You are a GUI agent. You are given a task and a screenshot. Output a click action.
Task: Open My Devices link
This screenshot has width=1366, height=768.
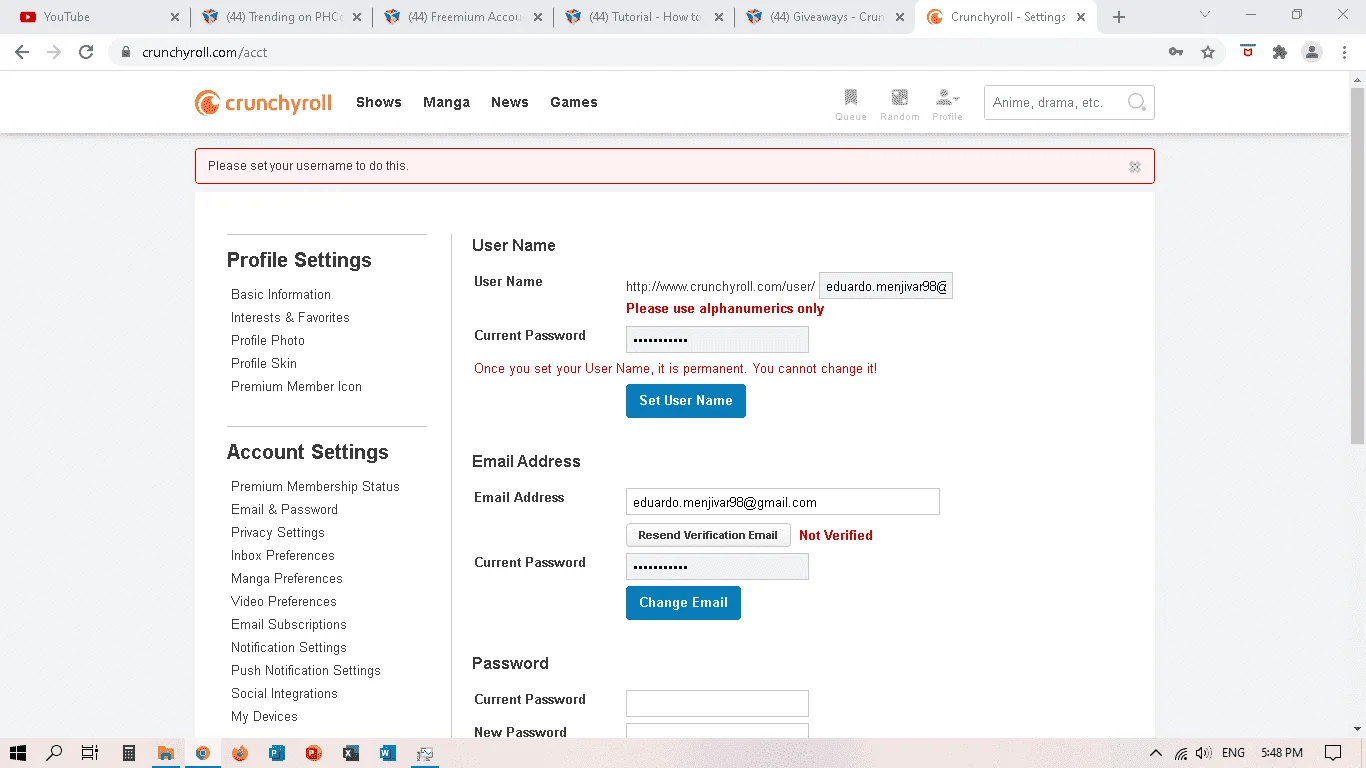264,716
